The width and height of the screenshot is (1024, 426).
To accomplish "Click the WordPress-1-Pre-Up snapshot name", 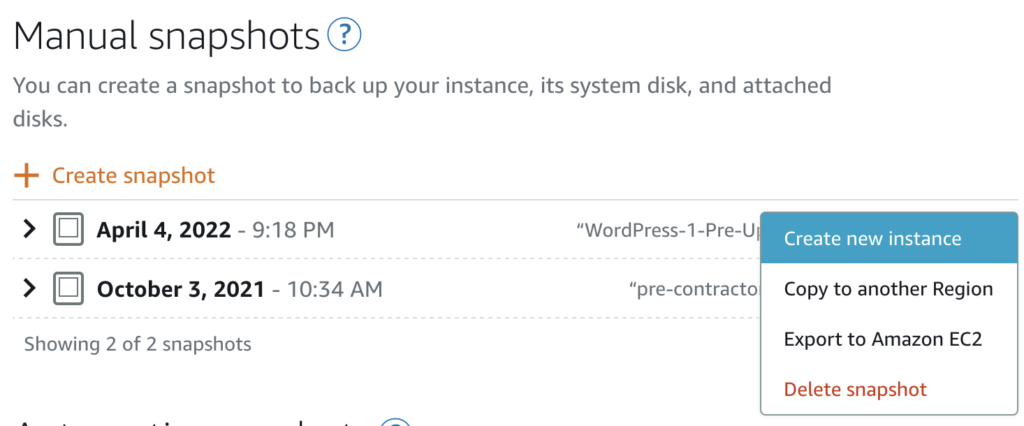I will pos(668,231).
